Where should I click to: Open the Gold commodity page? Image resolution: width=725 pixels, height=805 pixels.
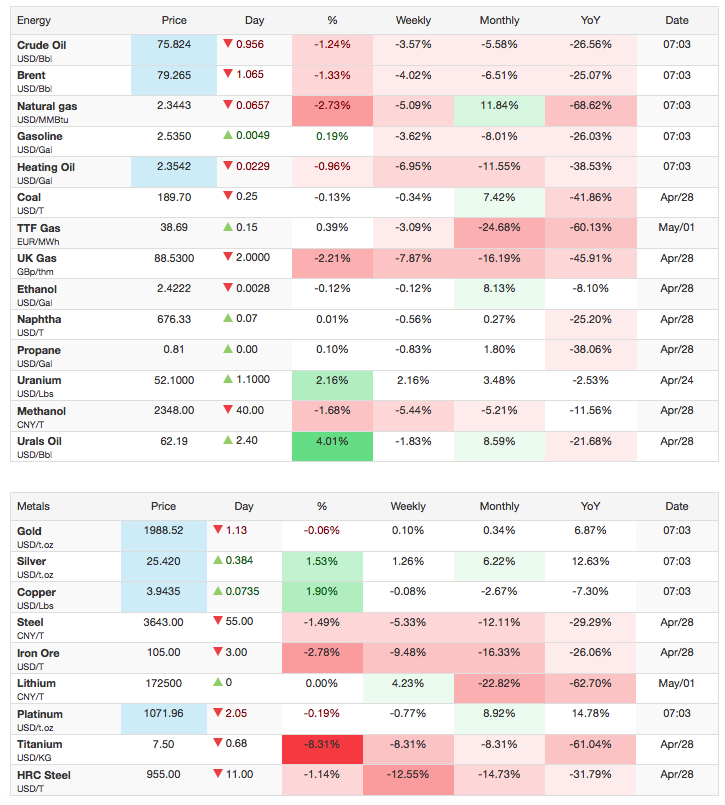pyautogui.click(x=29, y=531)
